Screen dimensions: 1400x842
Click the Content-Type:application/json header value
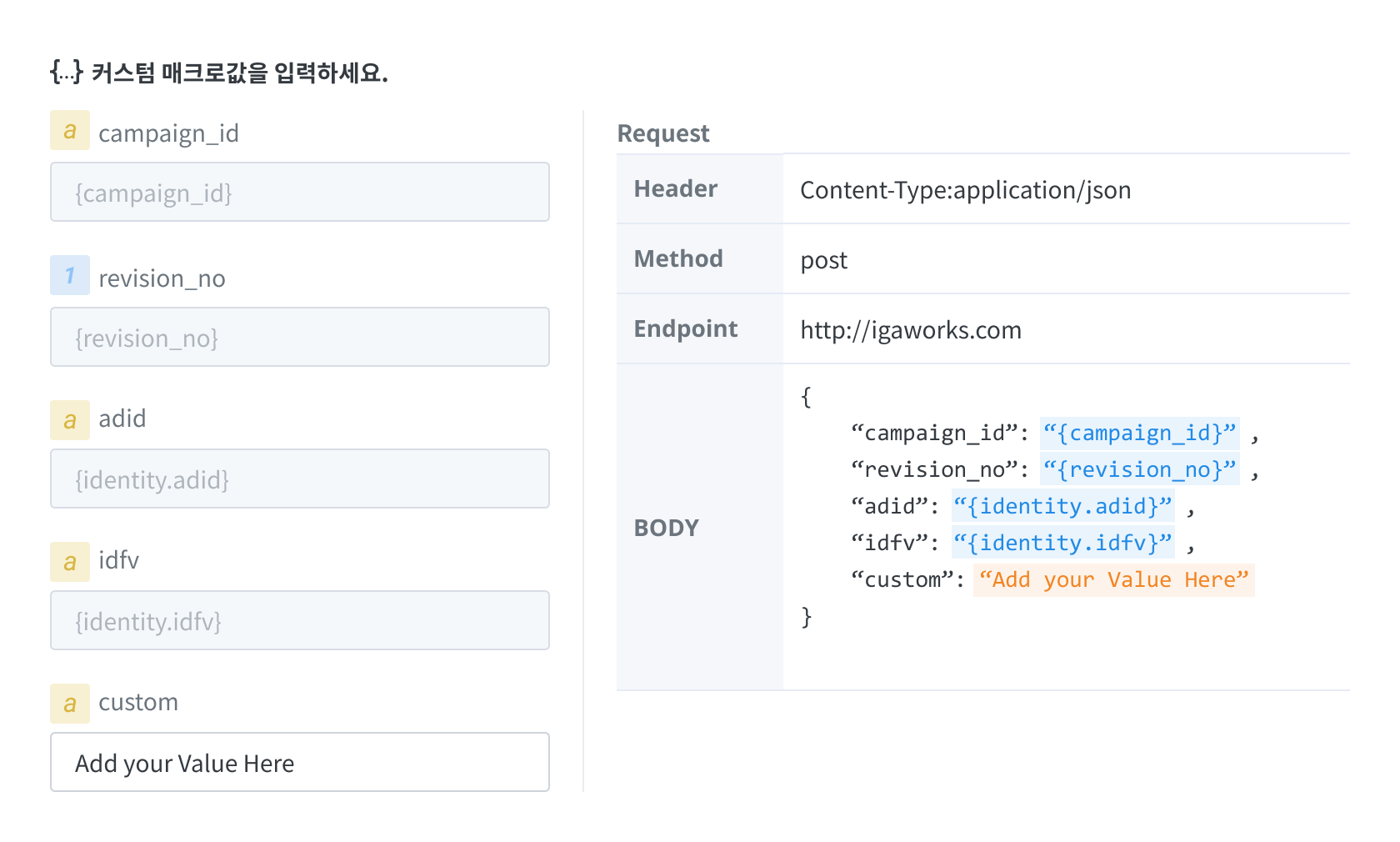click(x=965, y=191)
